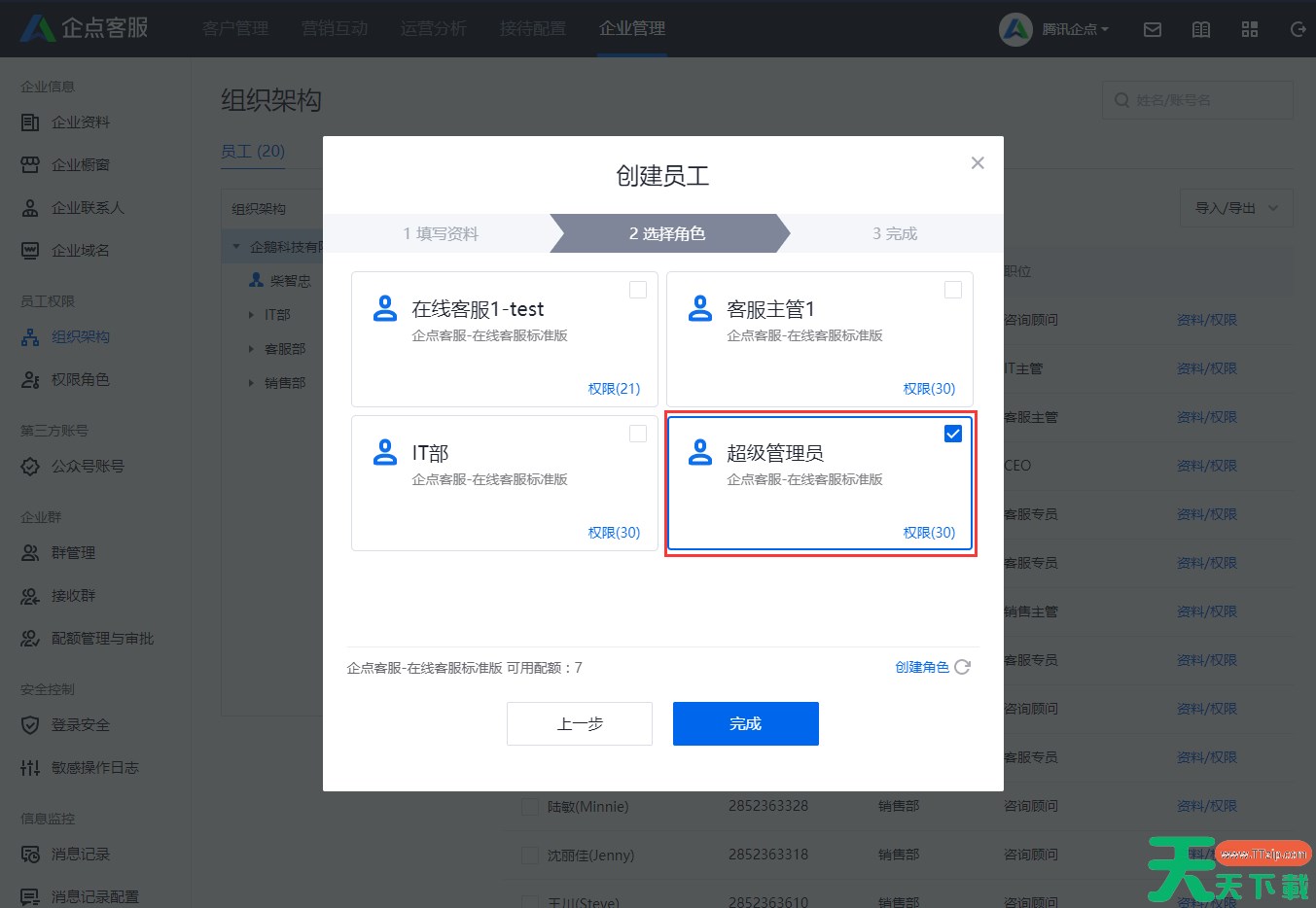Click the person icon on the IT部 role card
Image resolution: width=1316 pixels, height=908 pixels.
coord(385,452)
